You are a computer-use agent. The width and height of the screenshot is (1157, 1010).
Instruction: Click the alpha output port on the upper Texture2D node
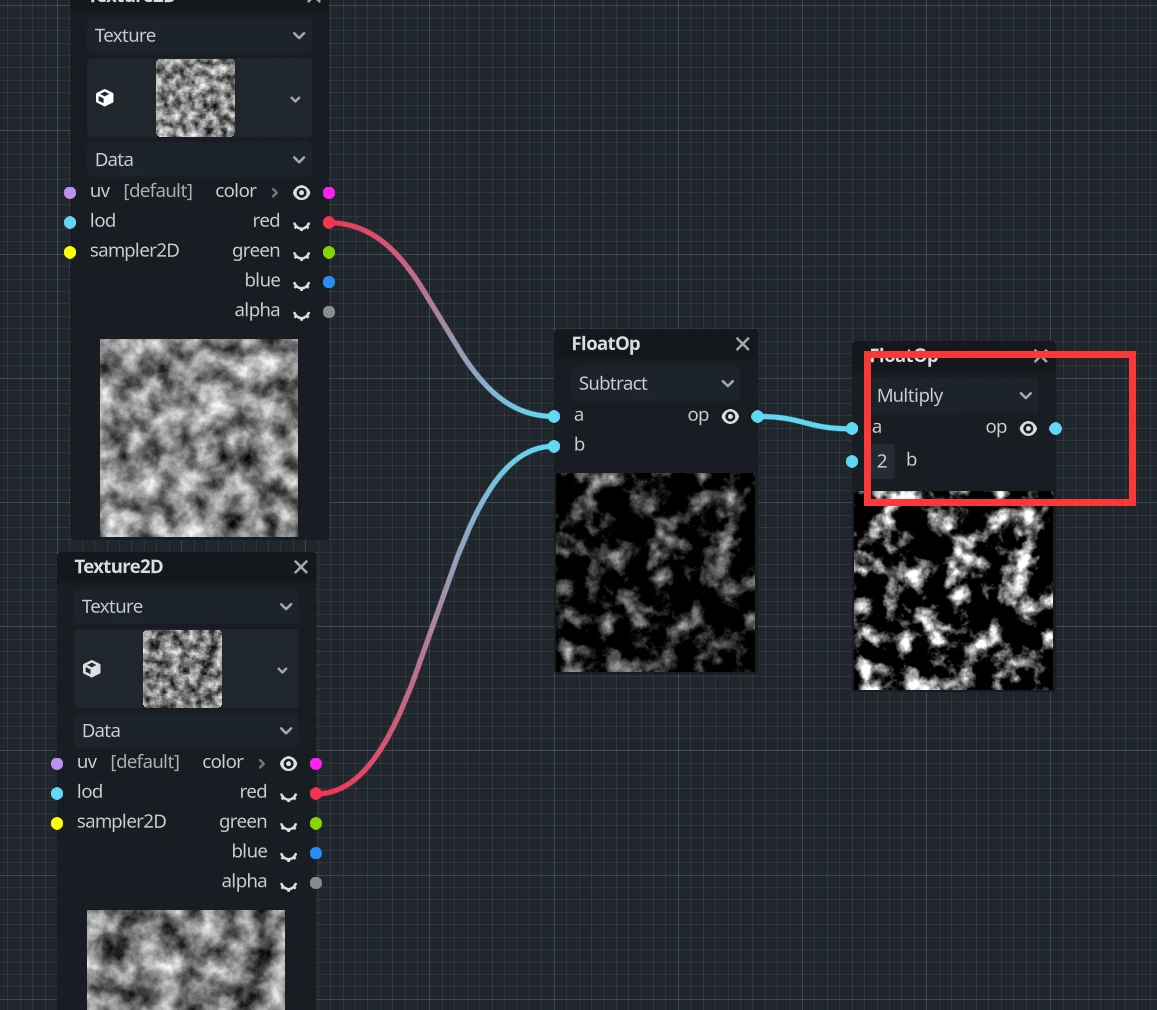tap(329, 312)
